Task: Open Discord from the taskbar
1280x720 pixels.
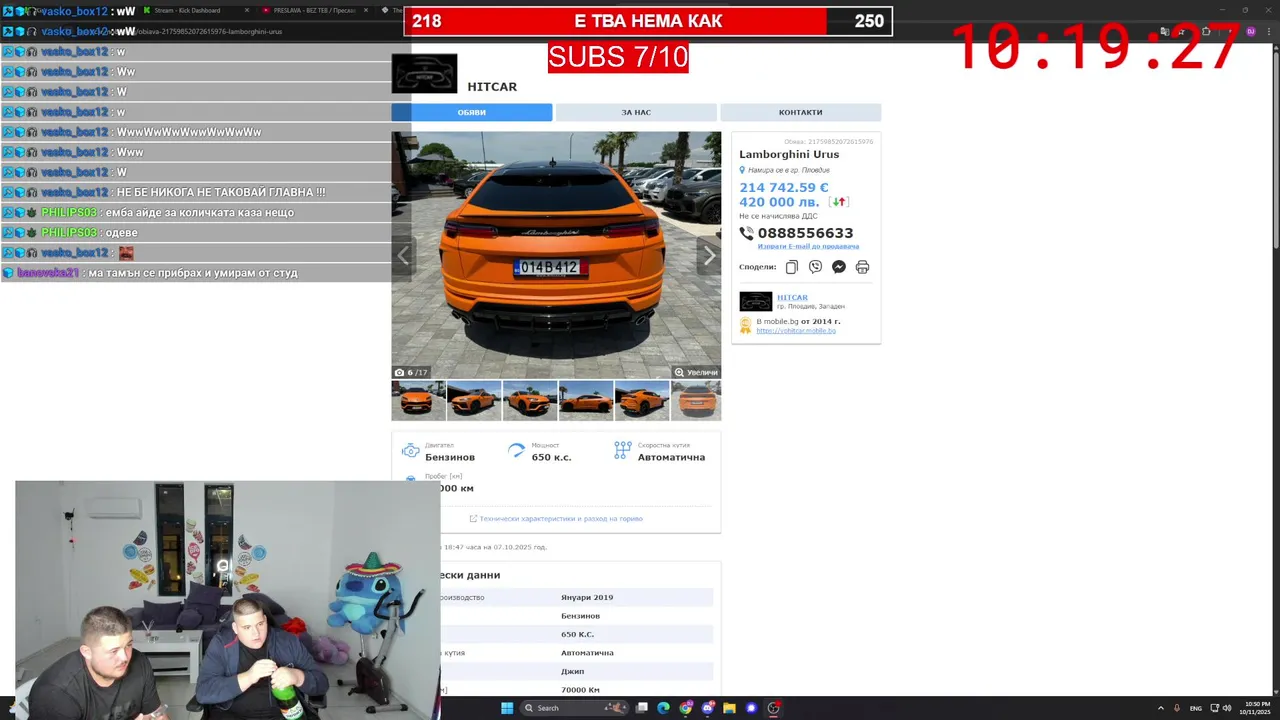Action: (x=707, y=708)
